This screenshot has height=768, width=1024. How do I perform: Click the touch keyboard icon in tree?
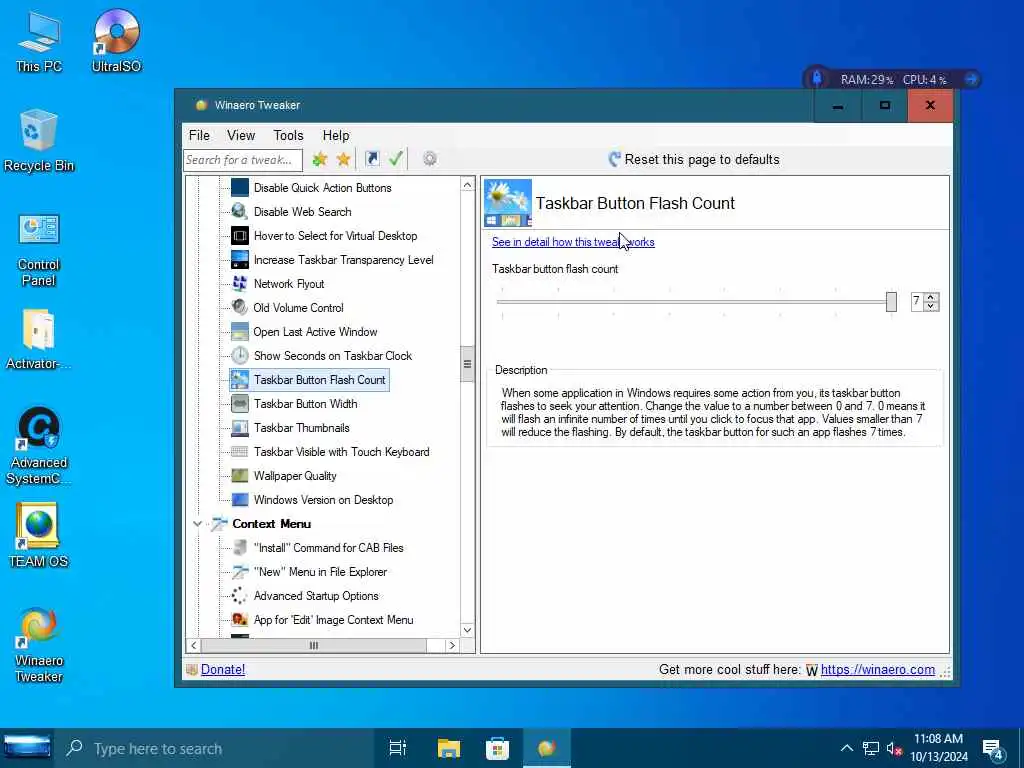point(240,452)
